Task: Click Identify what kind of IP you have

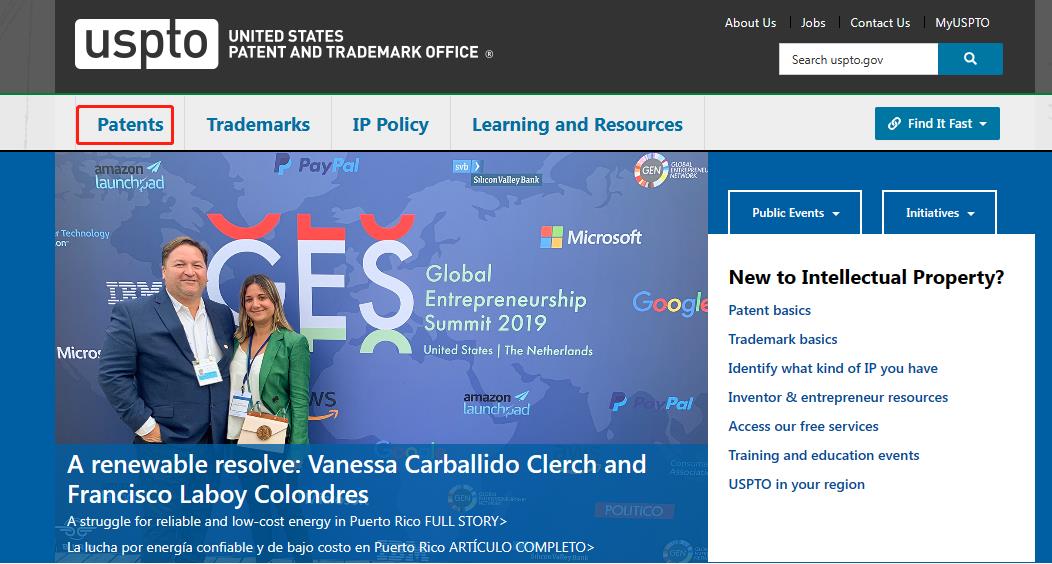Action: point(833,368)
